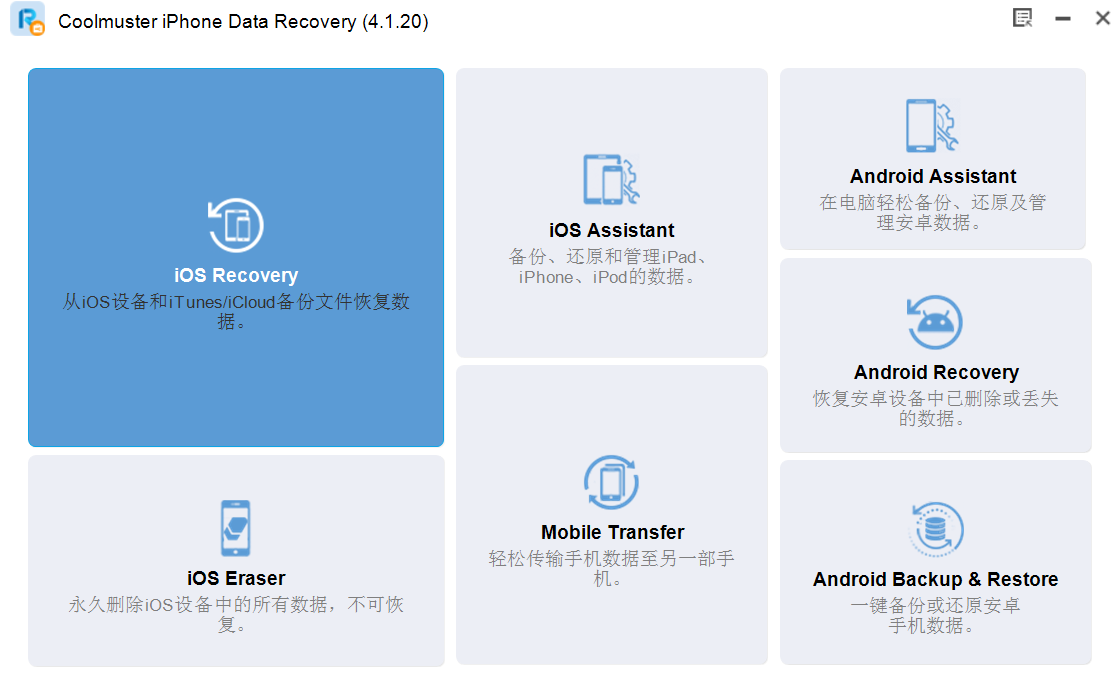Click the Mobile Transfer sync icon
1115x673 pixels.
[611, 482]
